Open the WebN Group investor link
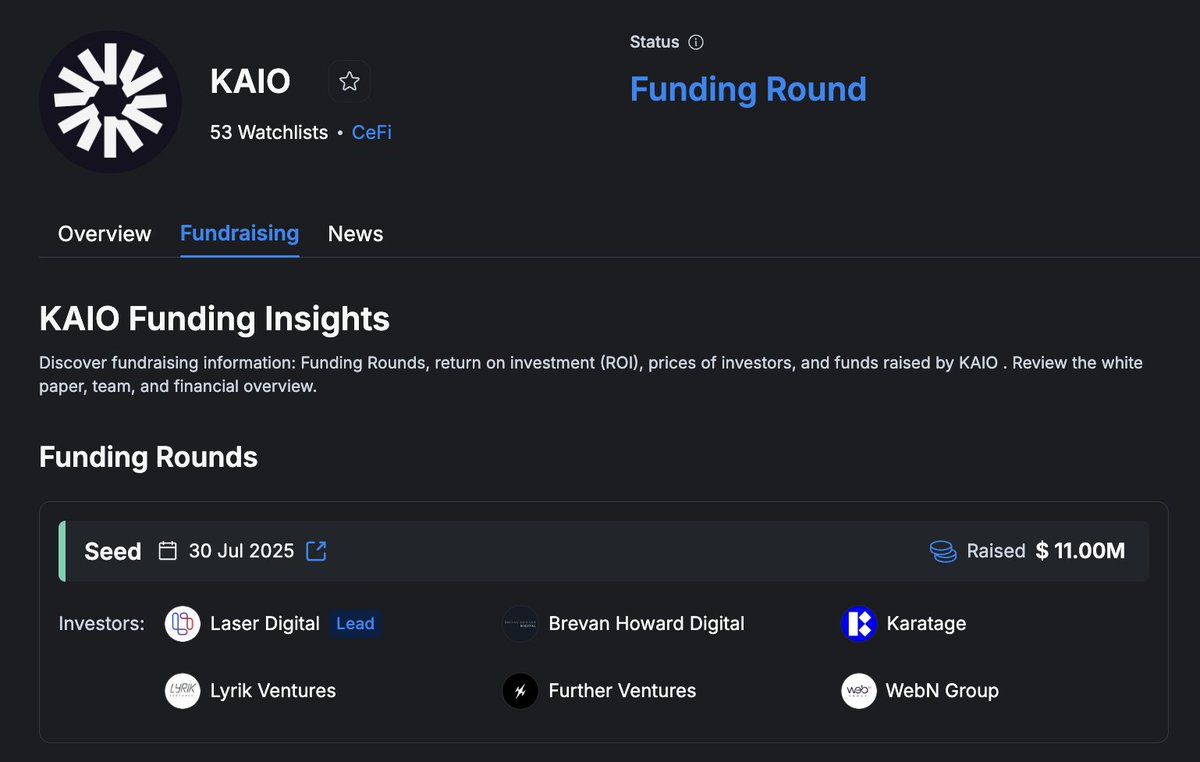This screenshot has width=1200, height=762. [x=942, y=691]
